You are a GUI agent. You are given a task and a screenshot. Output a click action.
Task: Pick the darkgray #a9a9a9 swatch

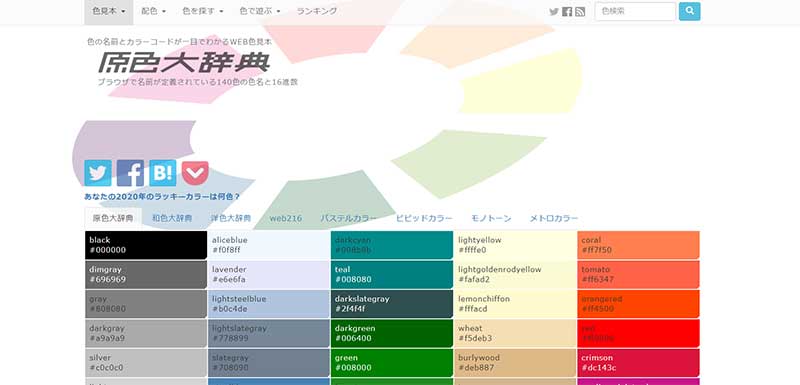coord(146,333)
